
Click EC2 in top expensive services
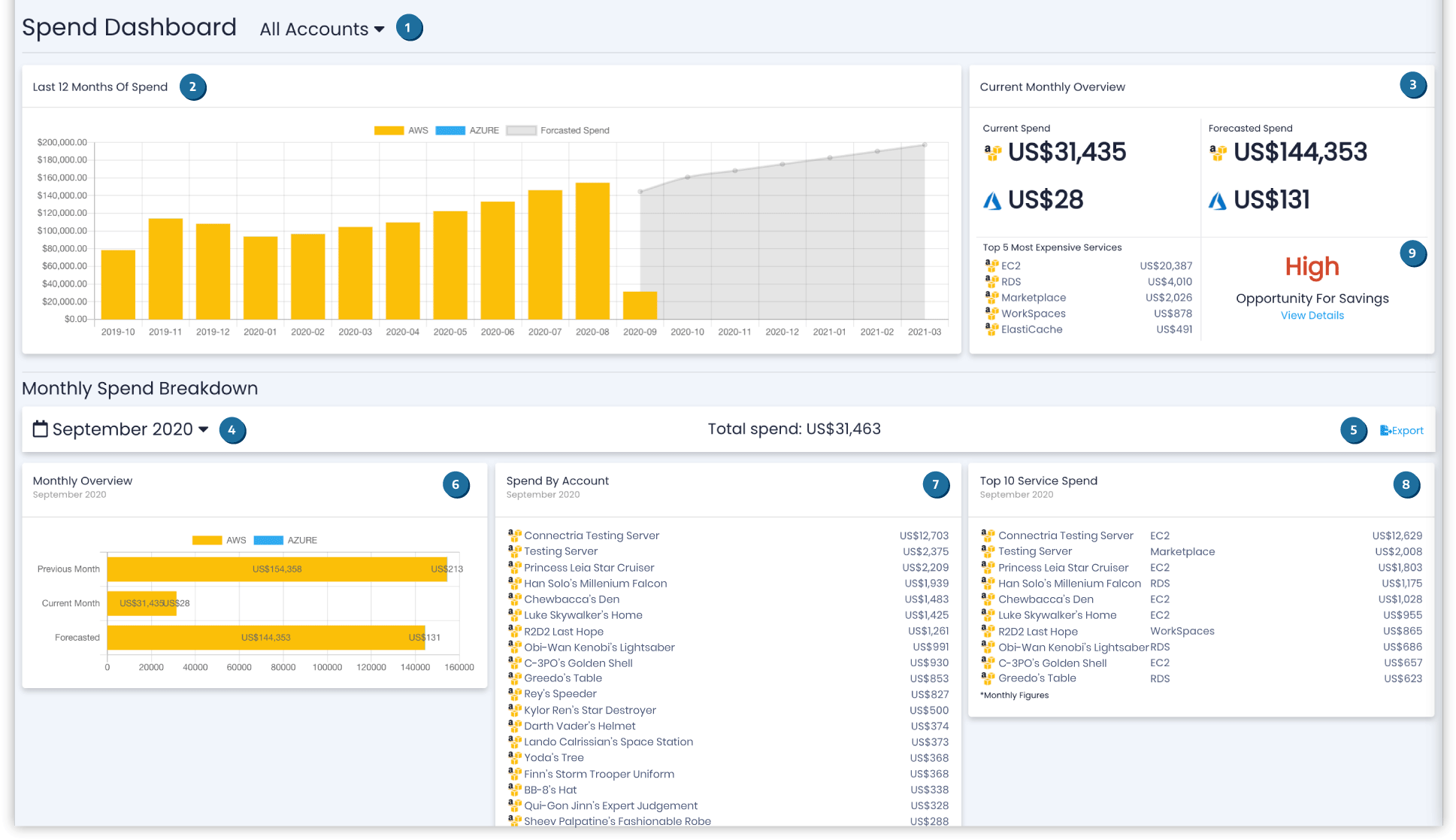click(x=1011, y=265)
